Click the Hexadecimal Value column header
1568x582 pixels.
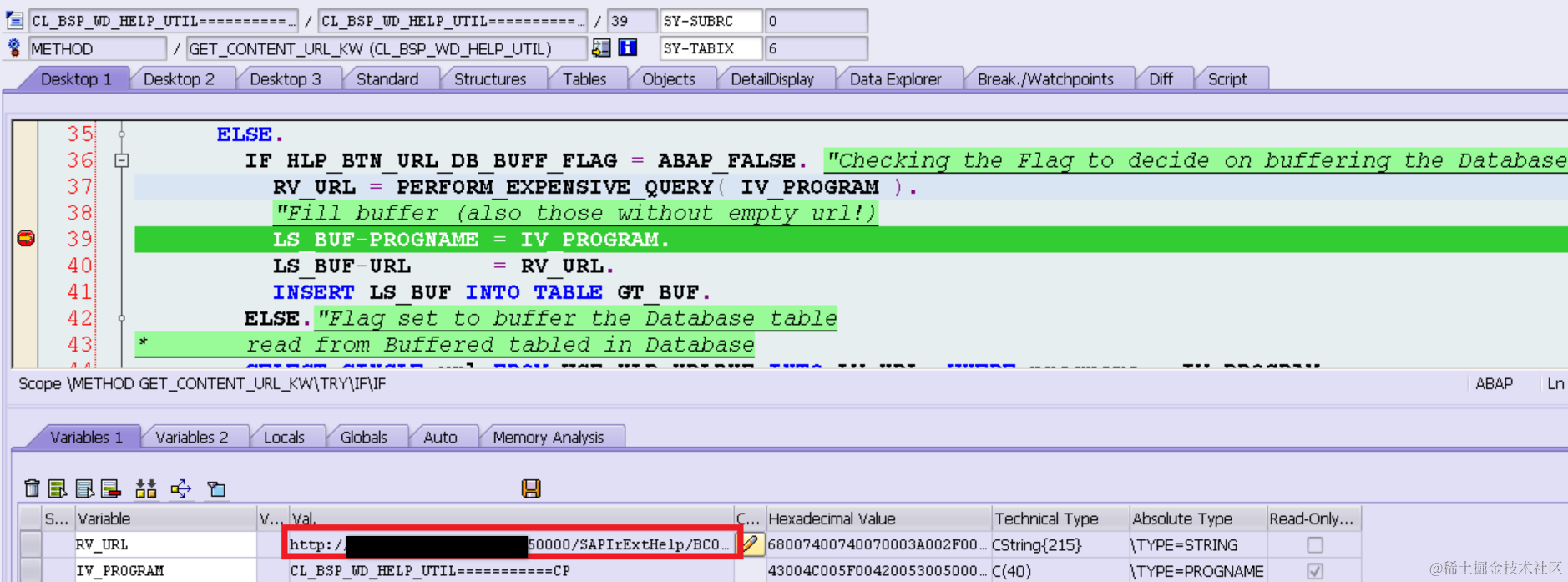tap(878, 519)
